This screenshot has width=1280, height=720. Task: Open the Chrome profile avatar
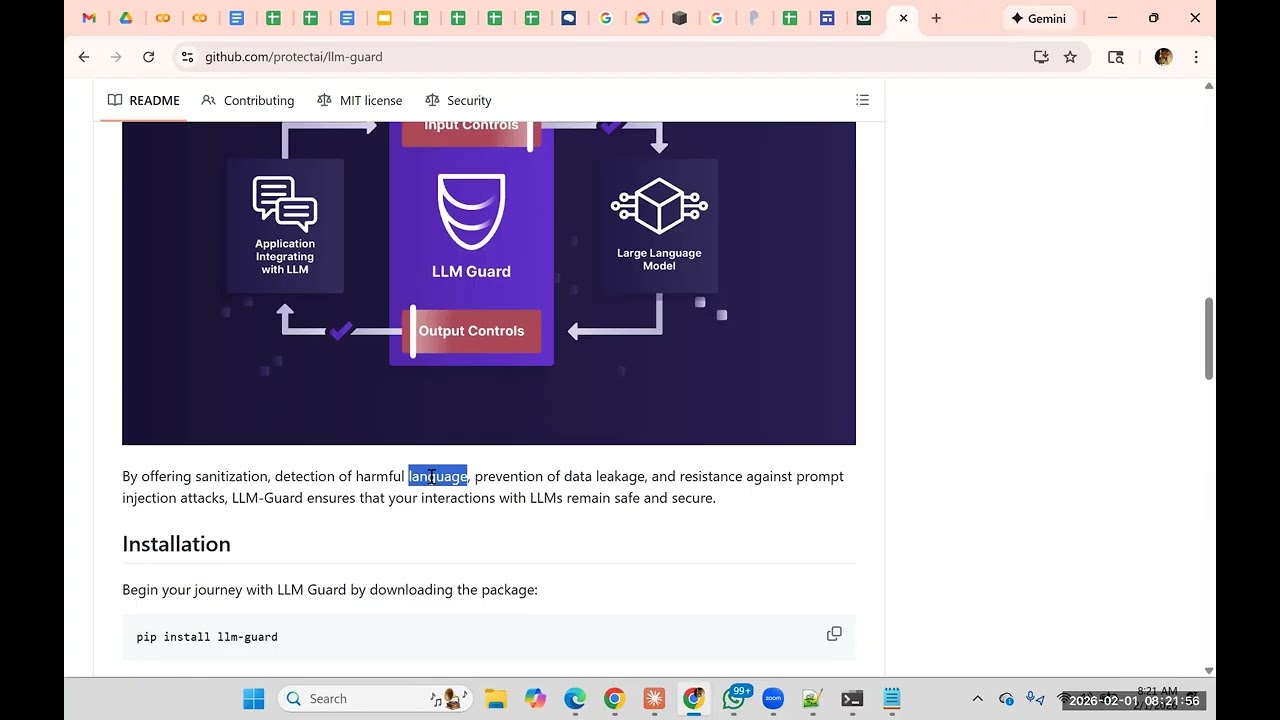click(1163, 57)
